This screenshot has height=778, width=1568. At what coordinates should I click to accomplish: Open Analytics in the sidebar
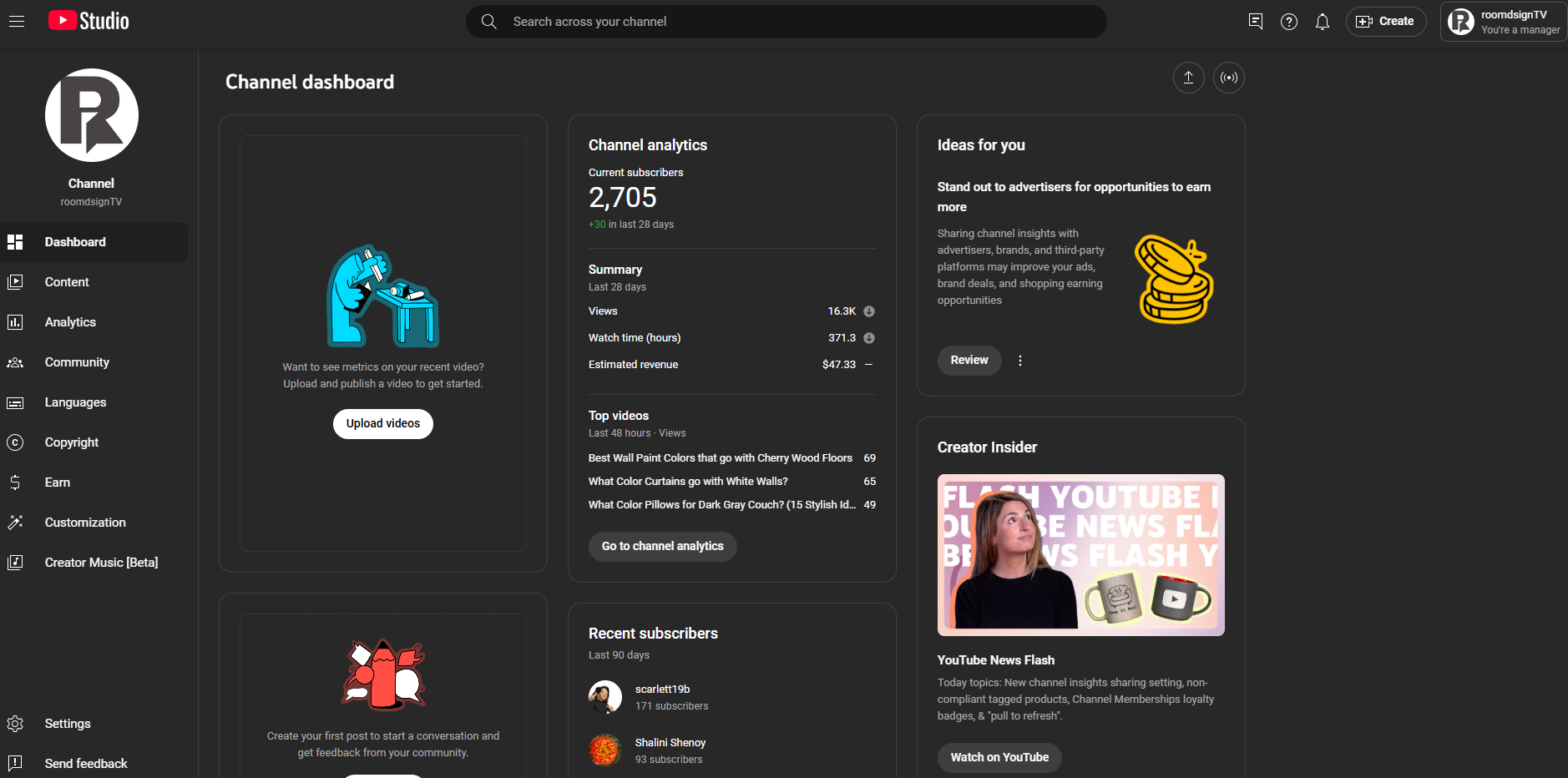(x=94, y=322)
